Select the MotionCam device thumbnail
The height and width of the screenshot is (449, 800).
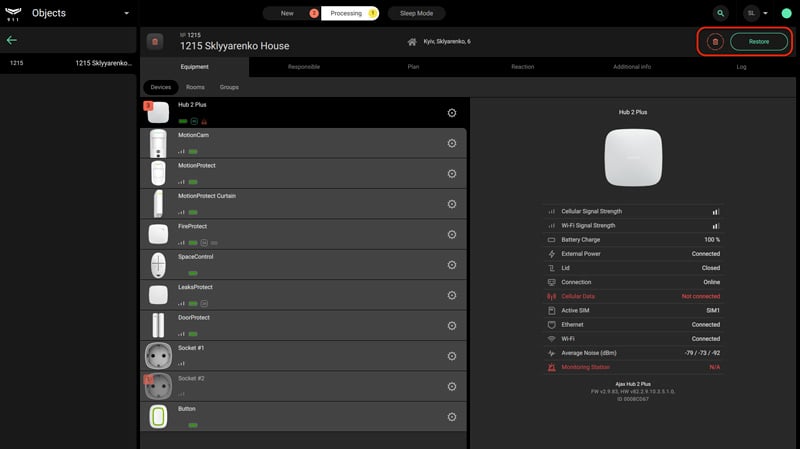158,143
